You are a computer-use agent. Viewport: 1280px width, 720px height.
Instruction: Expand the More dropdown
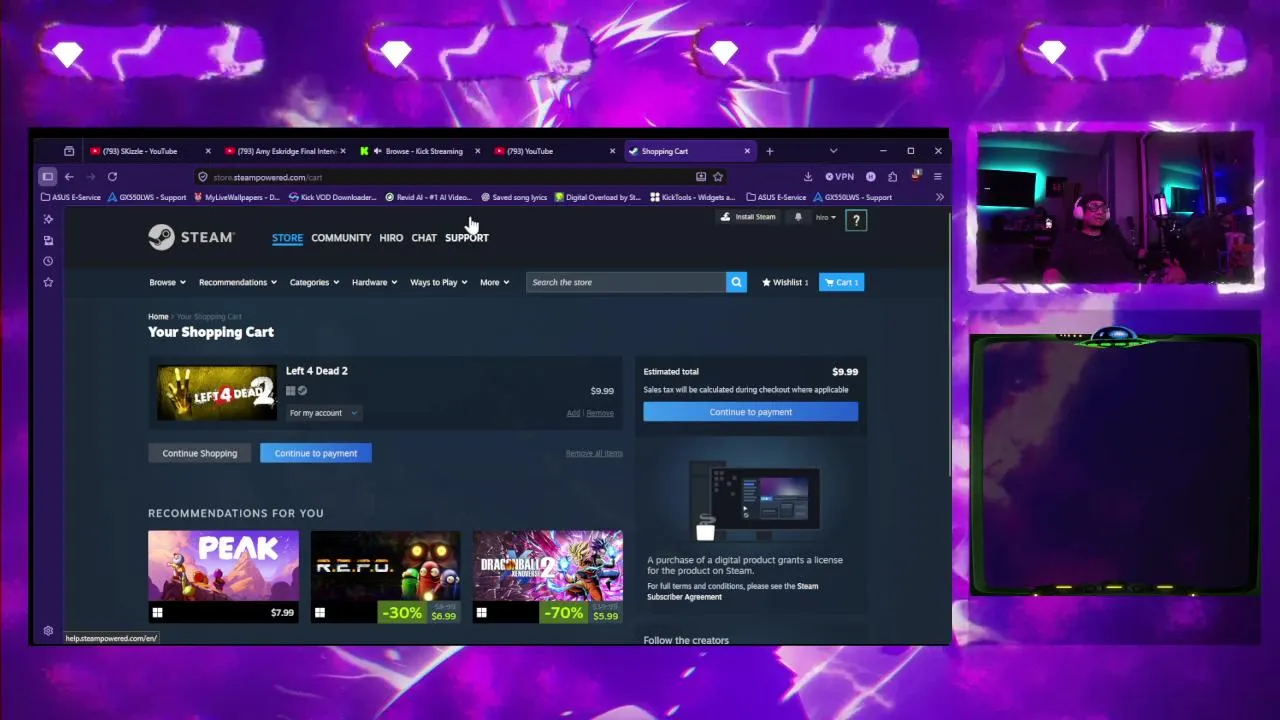click(494, 282)
